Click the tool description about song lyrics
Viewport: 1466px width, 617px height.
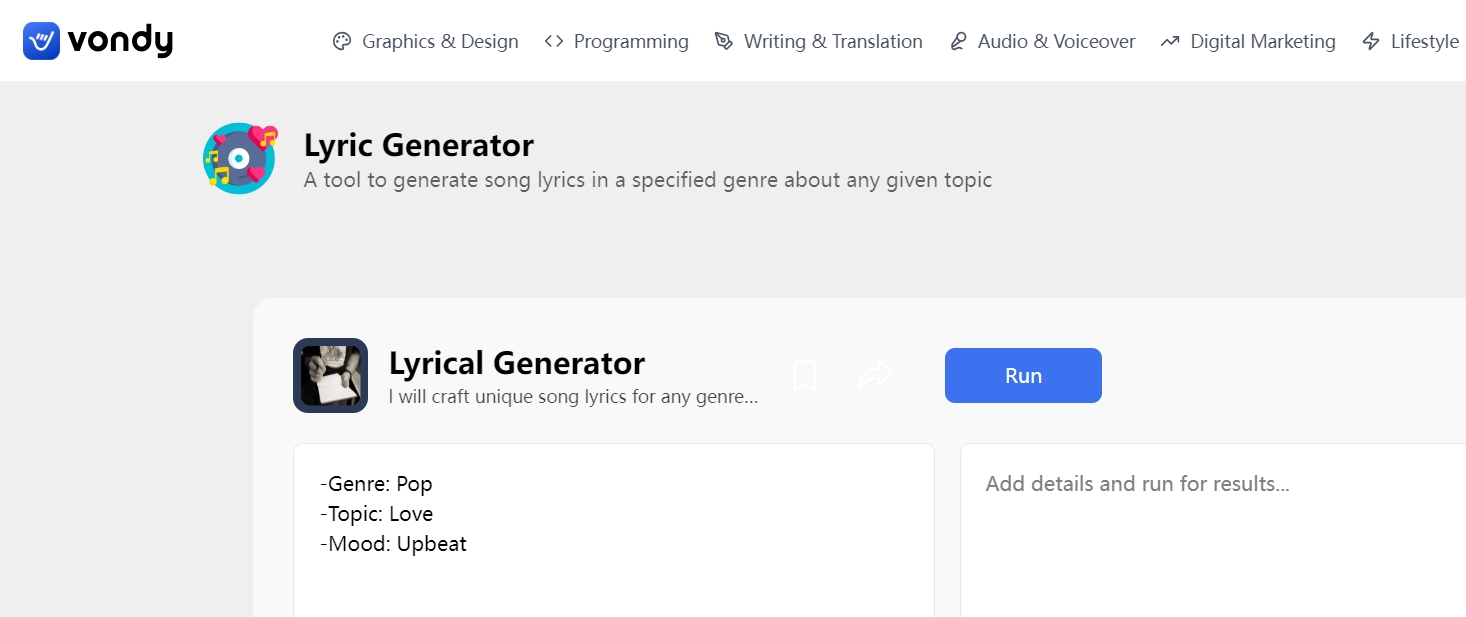pyautogui.click(x=648, y=181)
